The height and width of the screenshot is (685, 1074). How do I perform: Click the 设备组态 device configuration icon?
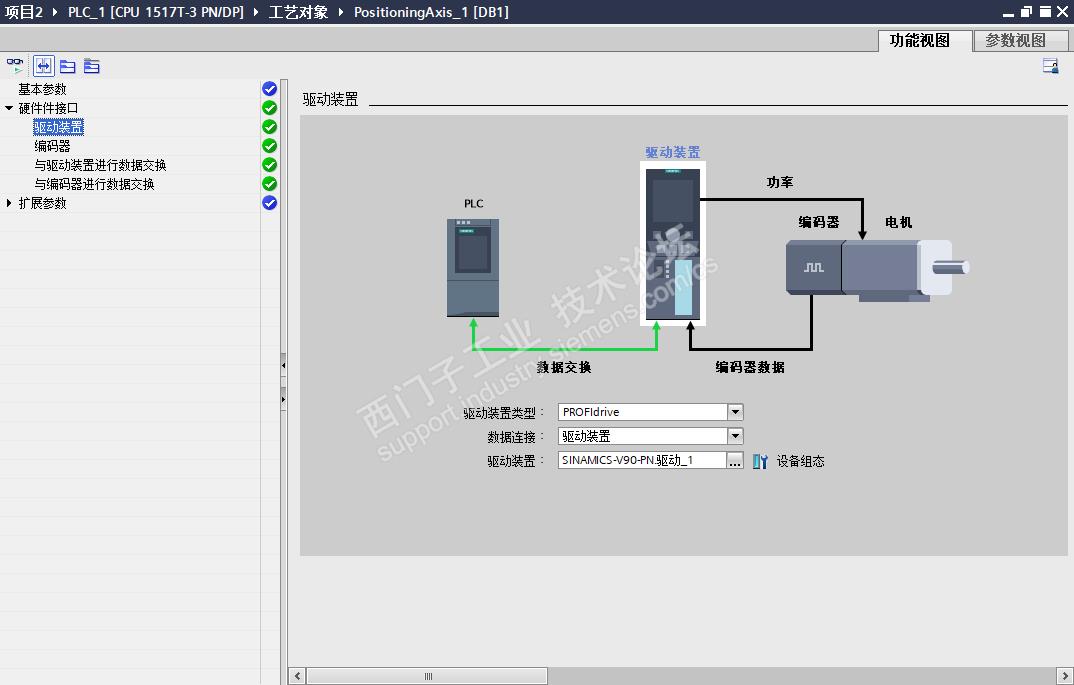(760, 462)
